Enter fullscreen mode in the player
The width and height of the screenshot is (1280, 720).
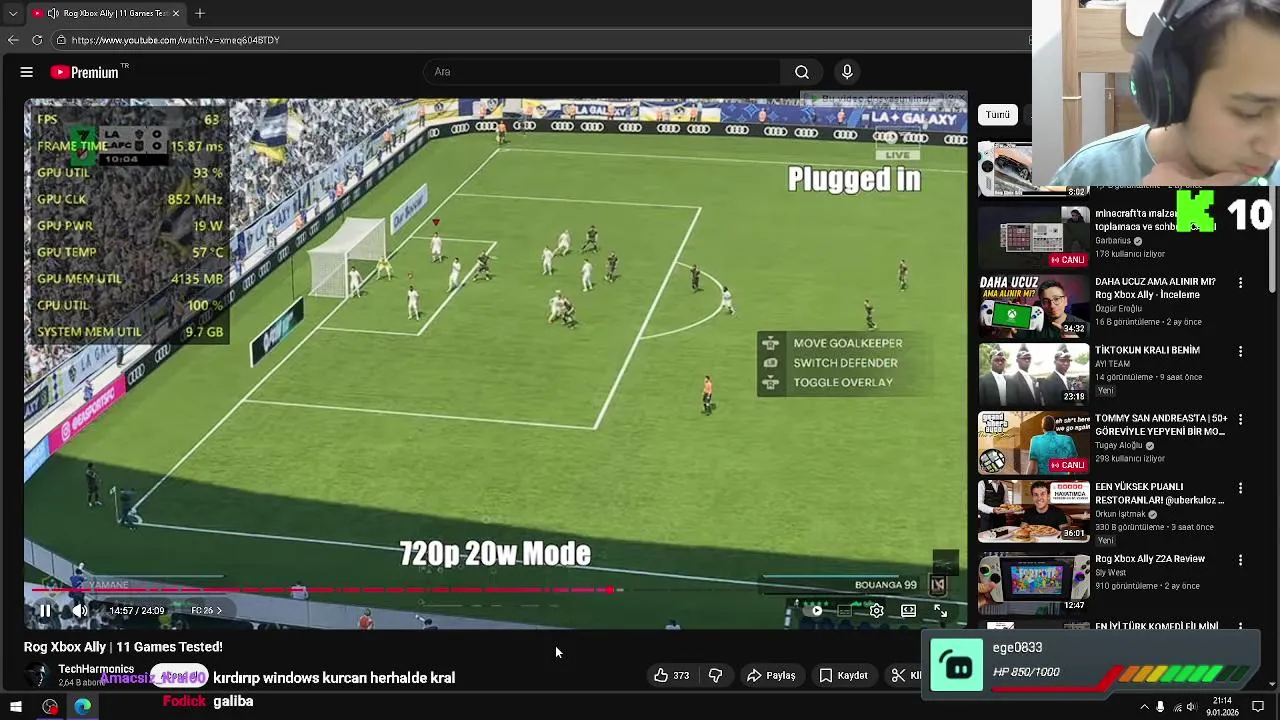pyautogui.click(x=940, y=610)
